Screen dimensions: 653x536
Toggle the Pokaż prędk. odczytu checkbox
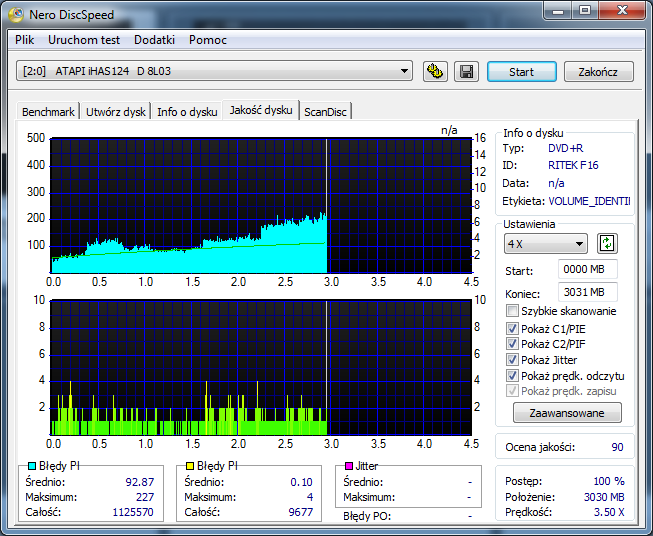coord(512,375)
